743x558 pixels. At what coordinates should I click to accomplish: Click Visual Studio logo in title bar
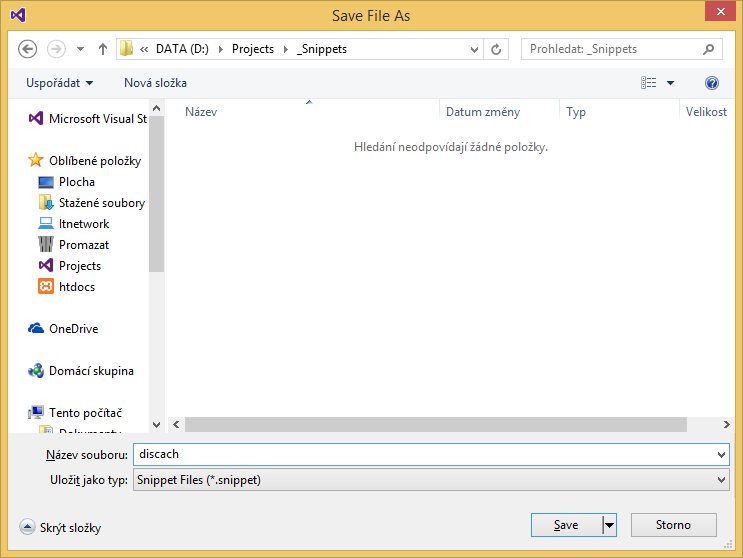pos(18,15)
